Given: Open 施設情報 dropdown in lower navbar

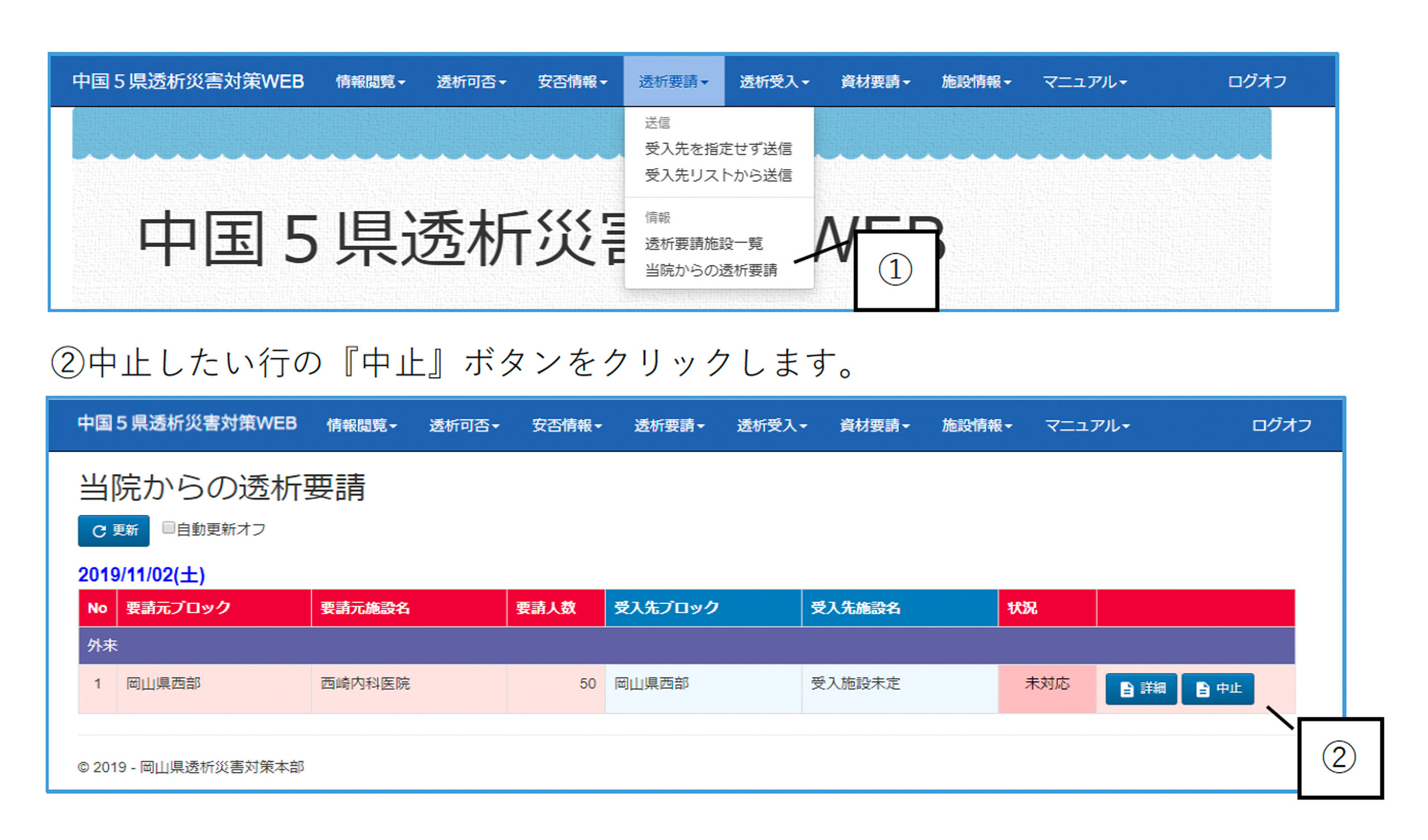Looking at the screenshot, I should pyautogui.click(x=976, y=425).
